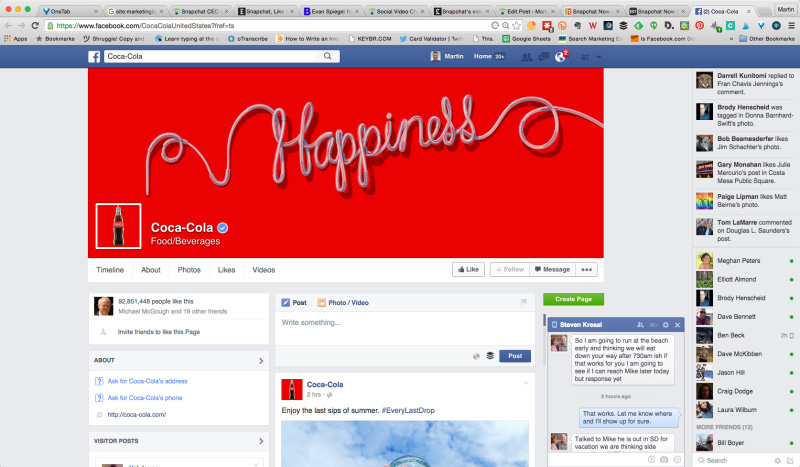This screenshot has width=800, height=467.
Task: Expand the ABOUT section chevron
Action: click(x=261, y=361)
